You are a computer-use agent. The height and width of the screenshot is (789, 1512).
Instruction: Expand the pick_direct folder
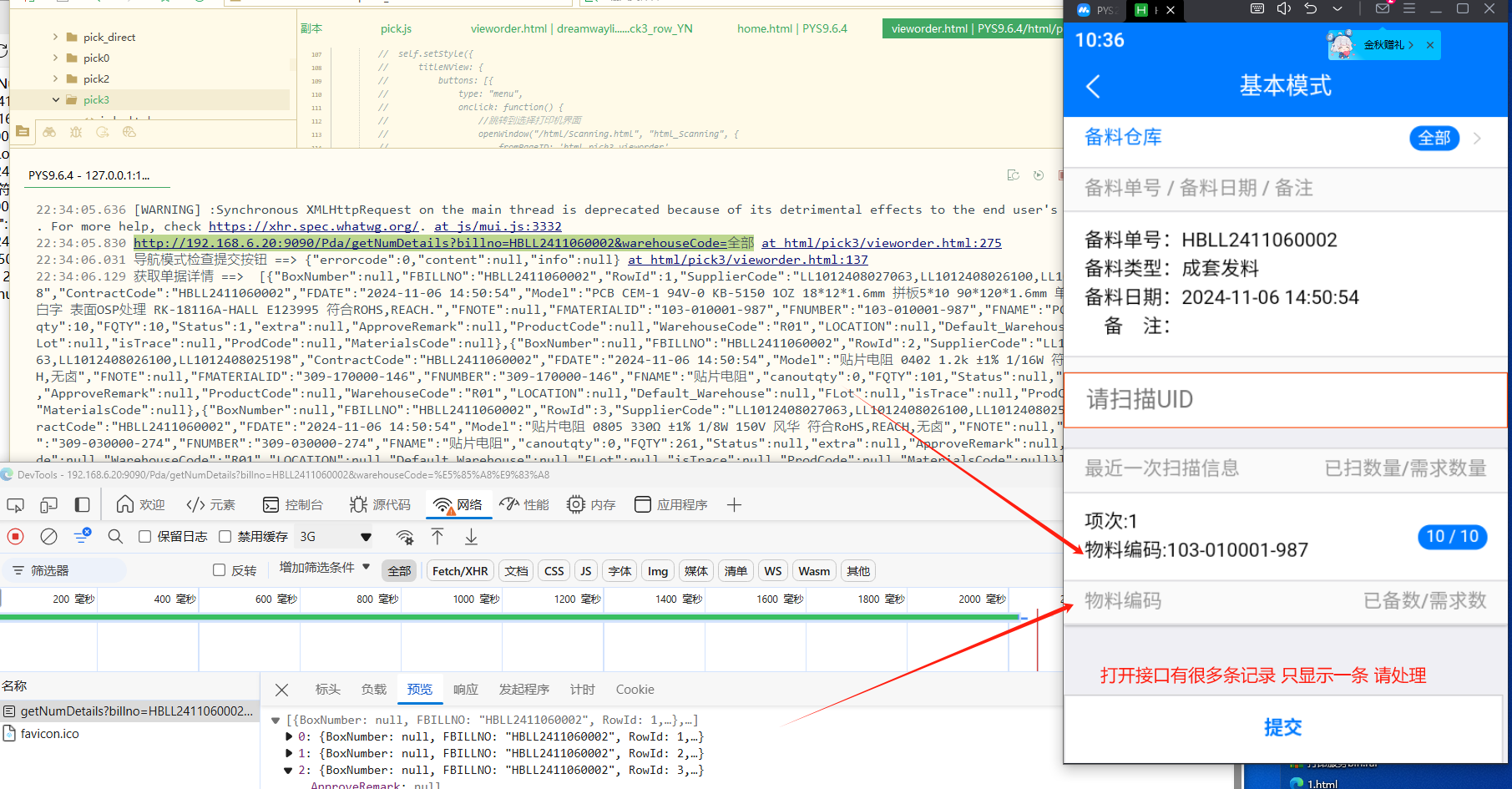point(56,37)
